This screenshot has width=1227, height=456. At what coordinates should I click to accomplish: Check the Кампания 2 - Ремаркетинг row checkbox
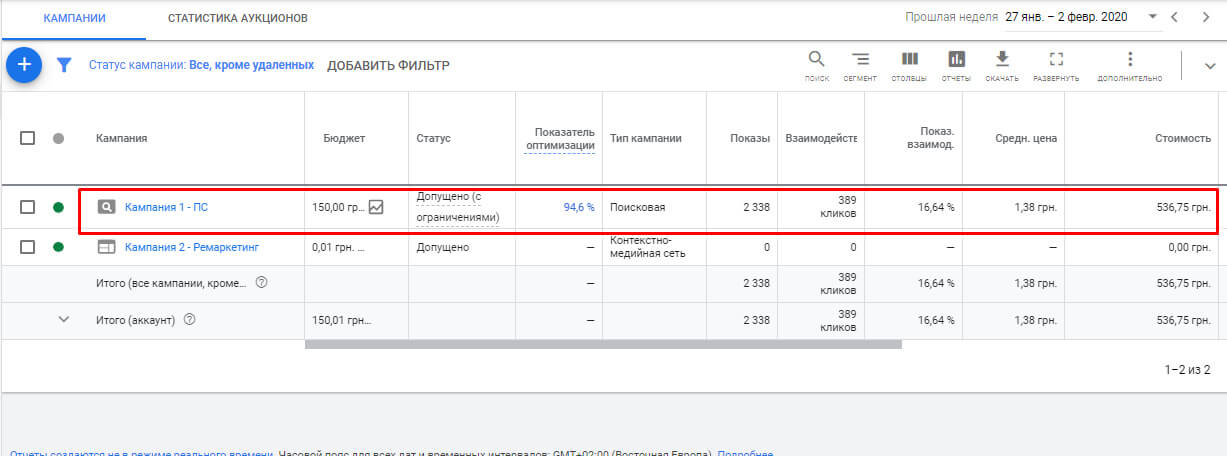pos(28,247)
